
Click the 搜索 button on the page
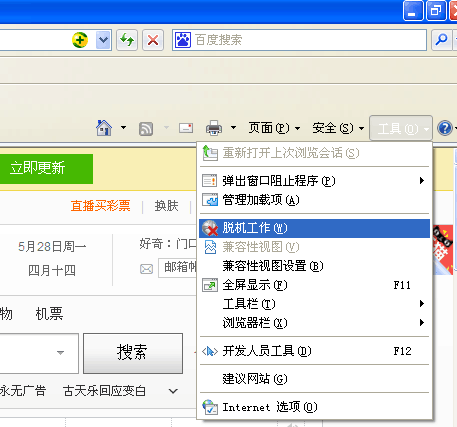click(x=133, y=353)
